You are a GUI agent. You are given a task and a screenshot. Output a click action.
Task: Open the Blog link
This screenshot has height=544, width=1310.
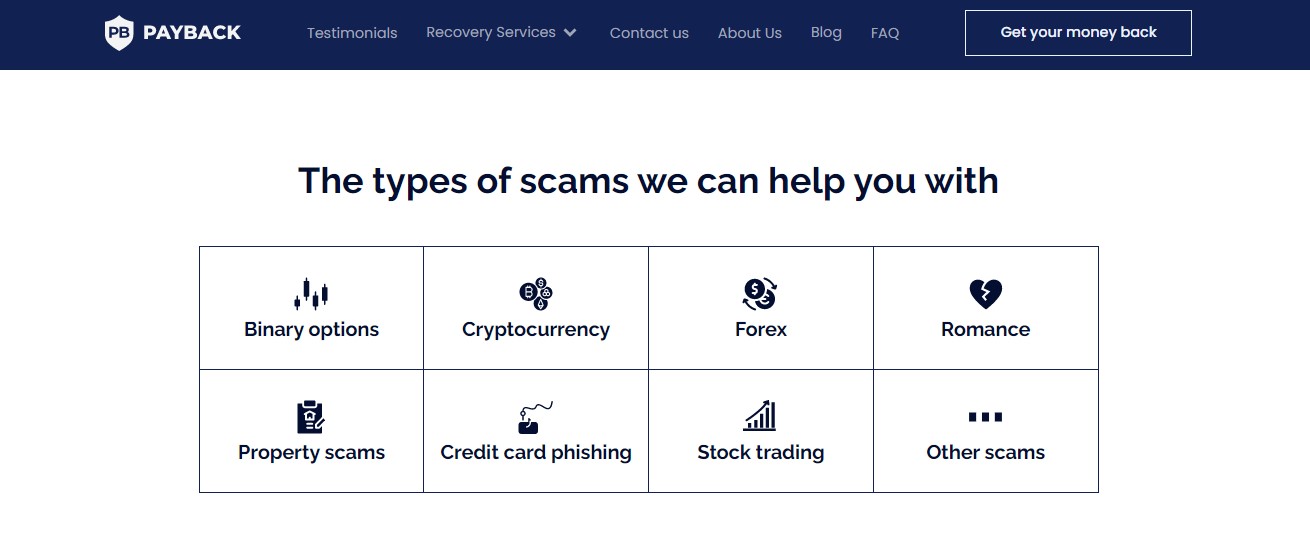[826, 33]
